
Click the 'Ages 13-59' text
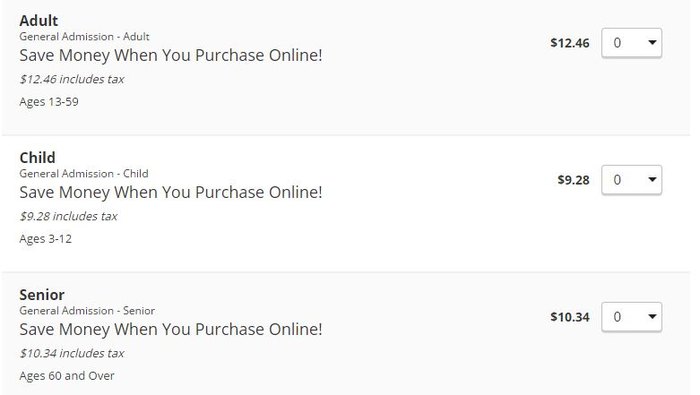pos(49,102)
